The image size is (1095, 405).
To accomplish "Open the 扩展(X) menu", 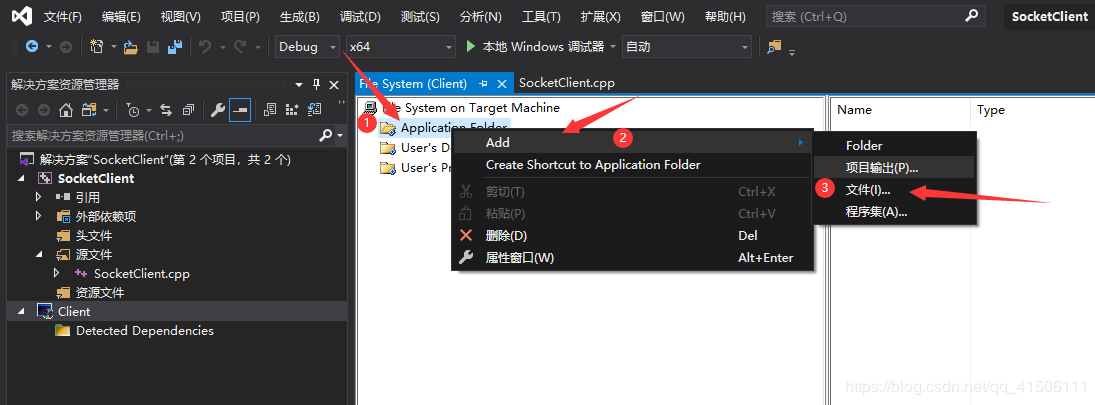I will (x=601, y=16).
